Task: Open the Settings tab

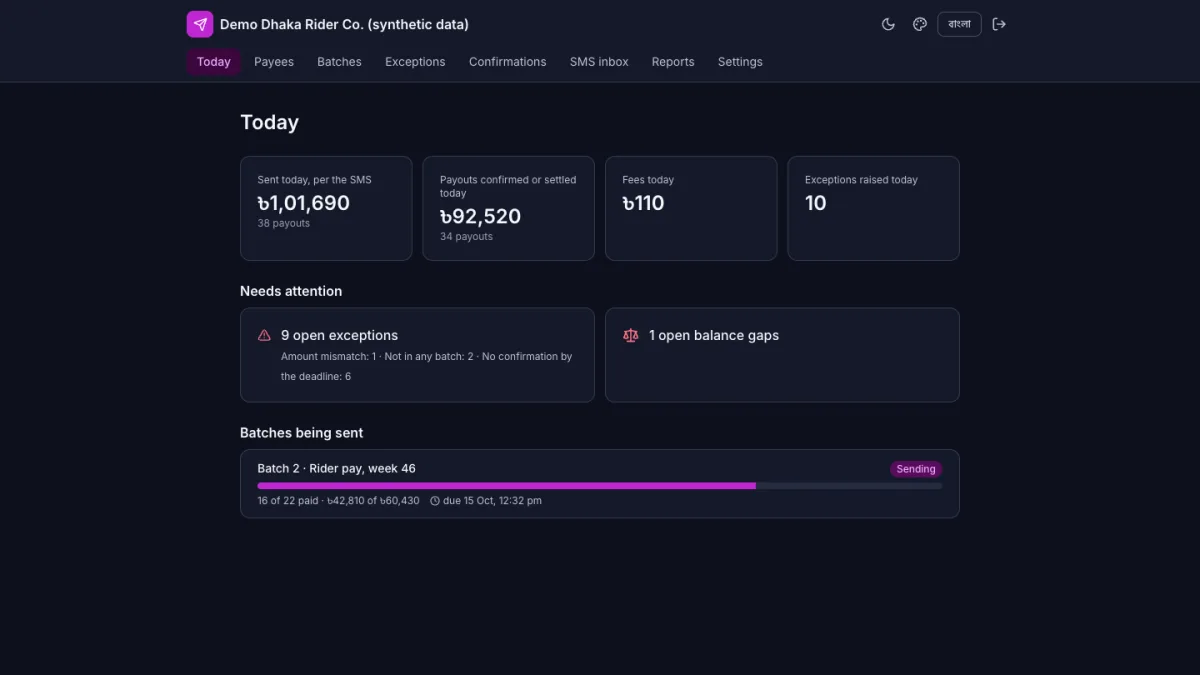Action: pos(740,62)
